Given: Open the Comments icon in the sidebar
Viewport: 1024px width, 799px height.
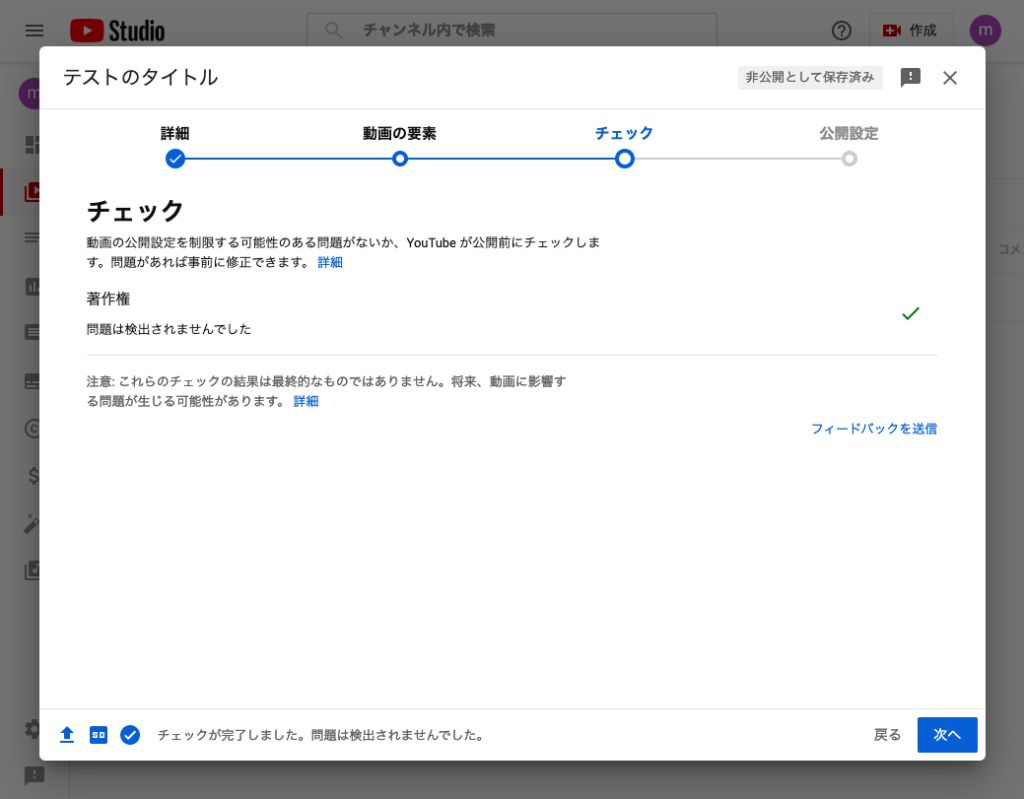Looking at the screenshot, I should pos(34,330).
